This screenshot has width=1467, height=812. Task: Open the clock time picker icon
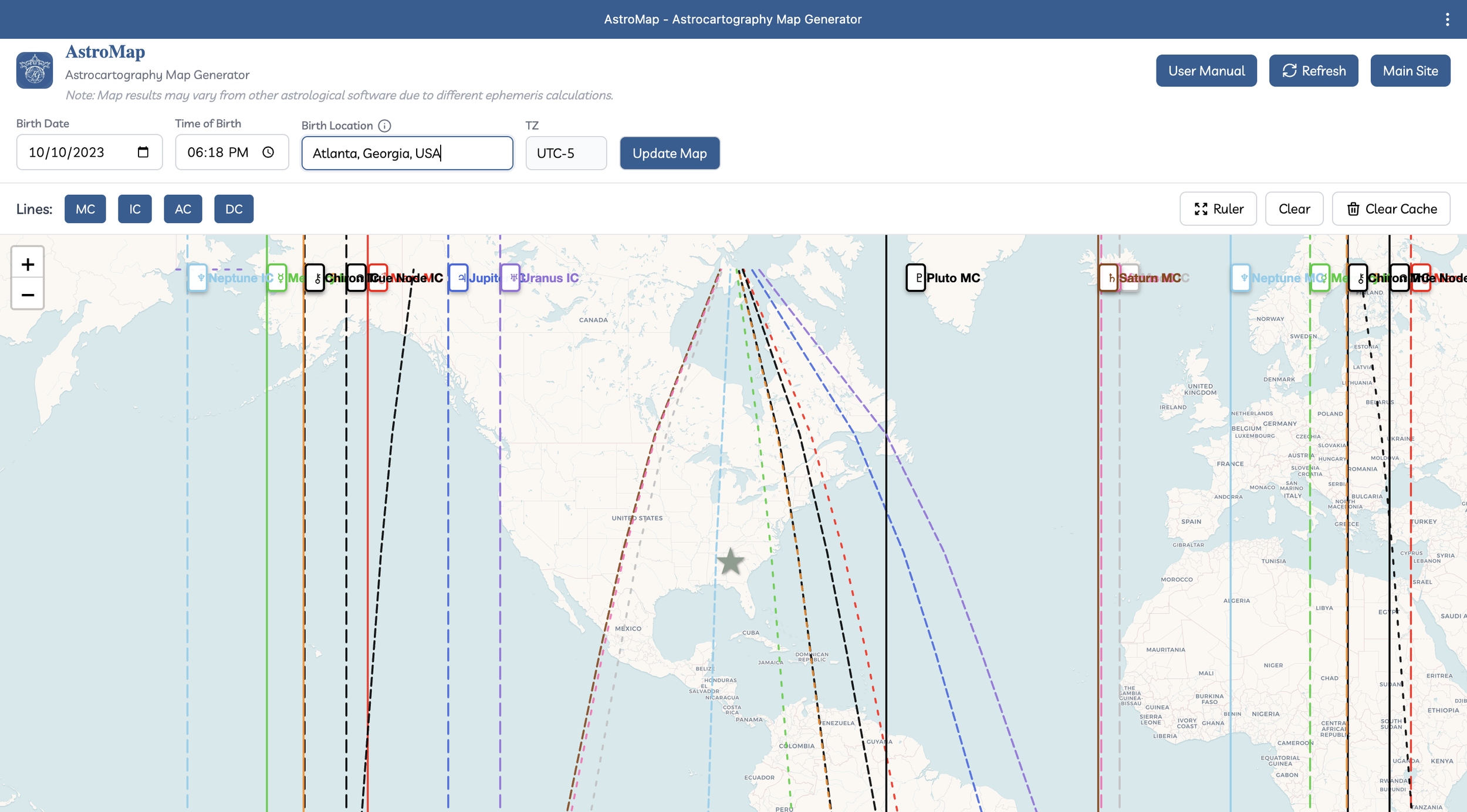click(268, 152)
